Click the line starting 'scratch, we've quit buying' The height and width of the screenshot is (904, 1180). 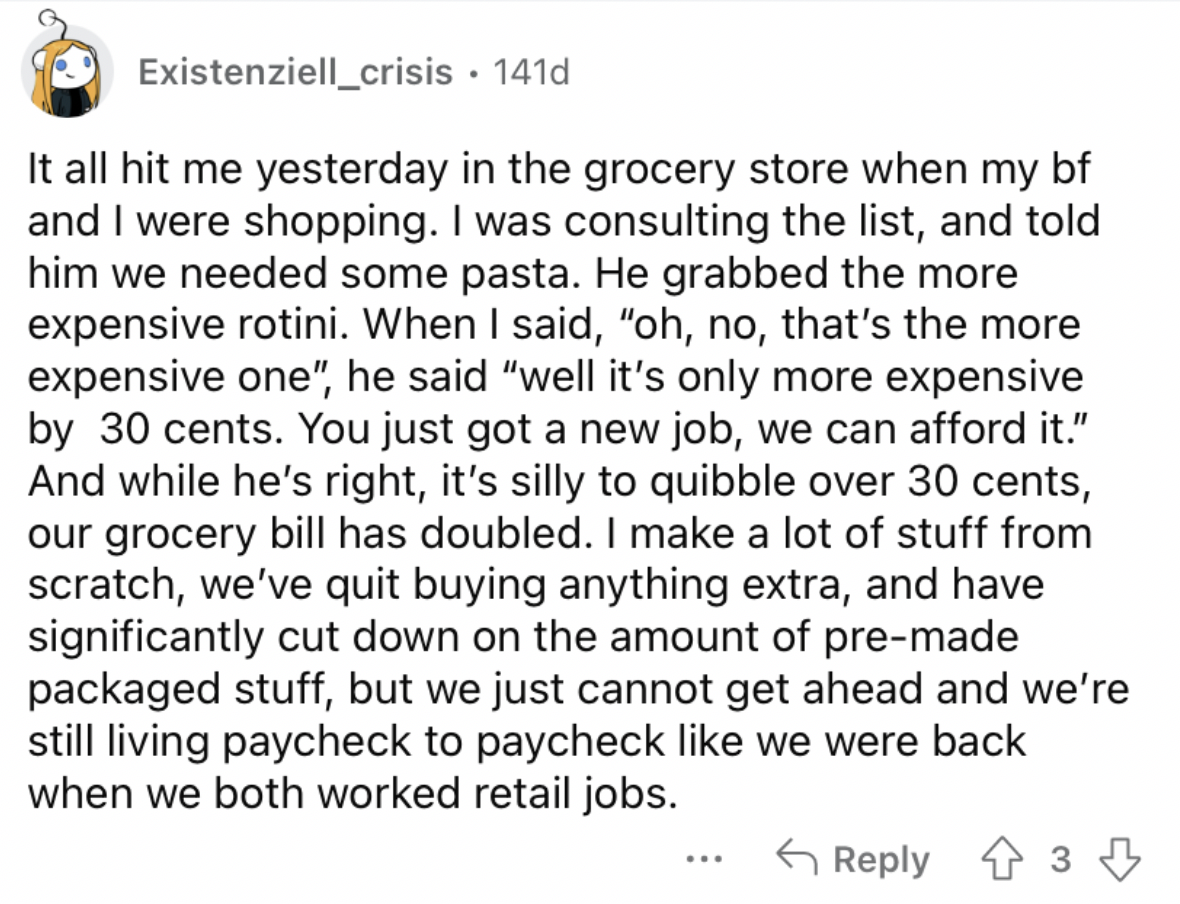coord(536,586)
